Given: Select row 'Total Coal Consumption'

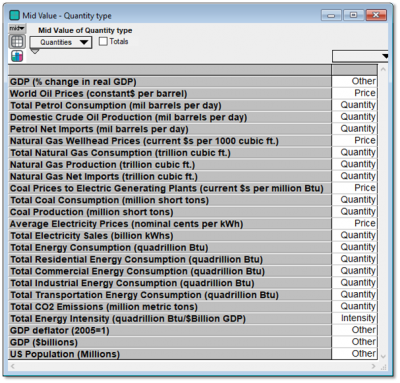Looking at the screenshot, I should point(170,200).
